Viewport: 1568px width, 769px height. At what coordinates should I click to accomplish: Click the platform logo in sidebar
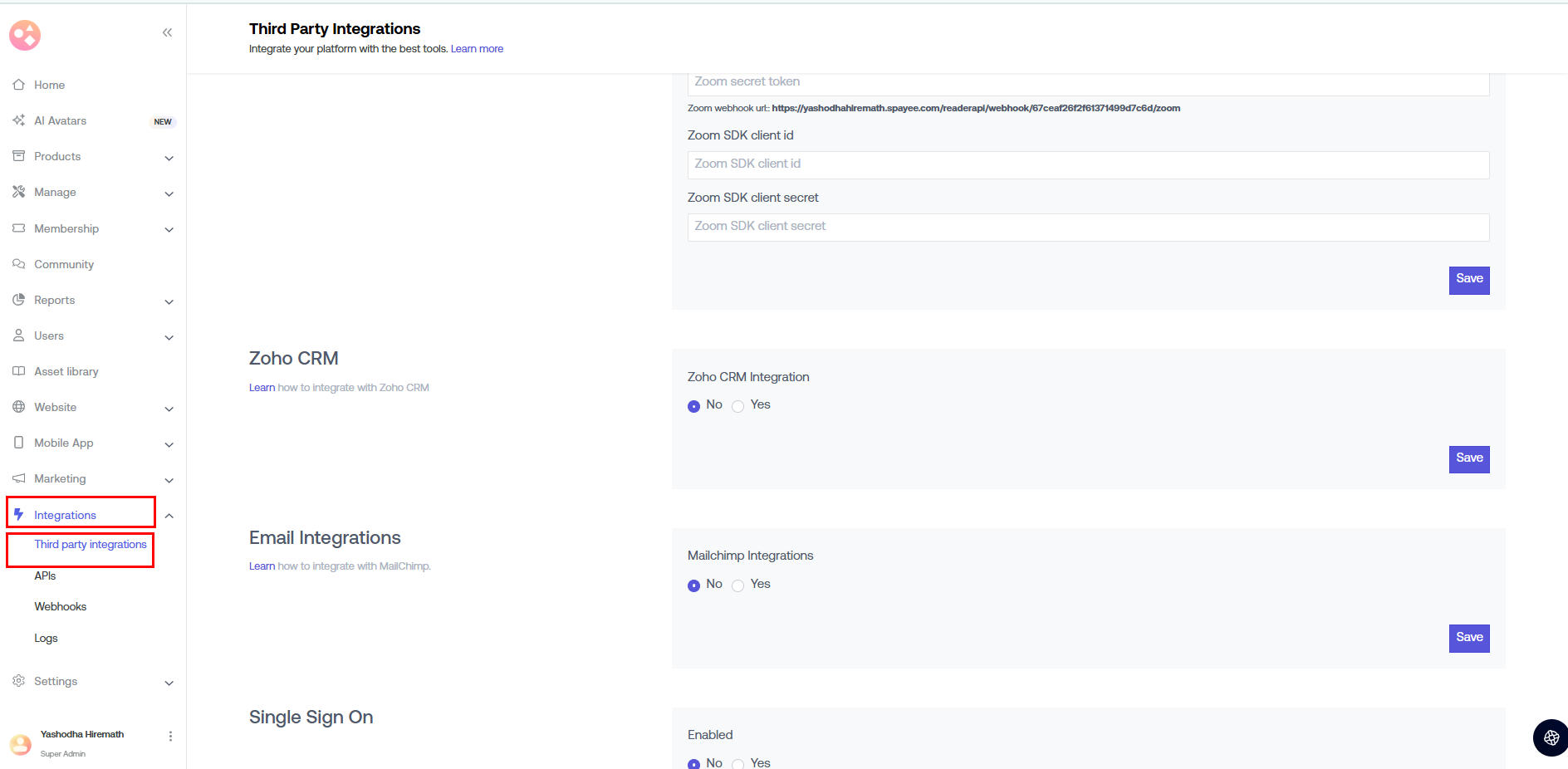click(x=25, y=35)
